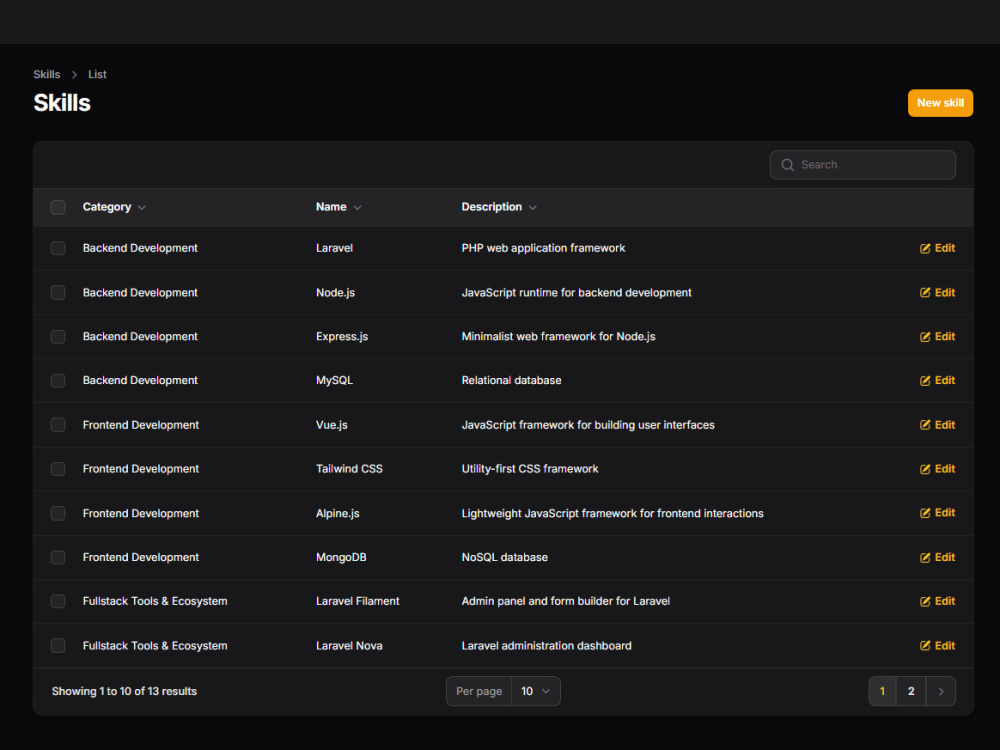Click the edit pencil icon for Laravel Nova

pos(925,645)
